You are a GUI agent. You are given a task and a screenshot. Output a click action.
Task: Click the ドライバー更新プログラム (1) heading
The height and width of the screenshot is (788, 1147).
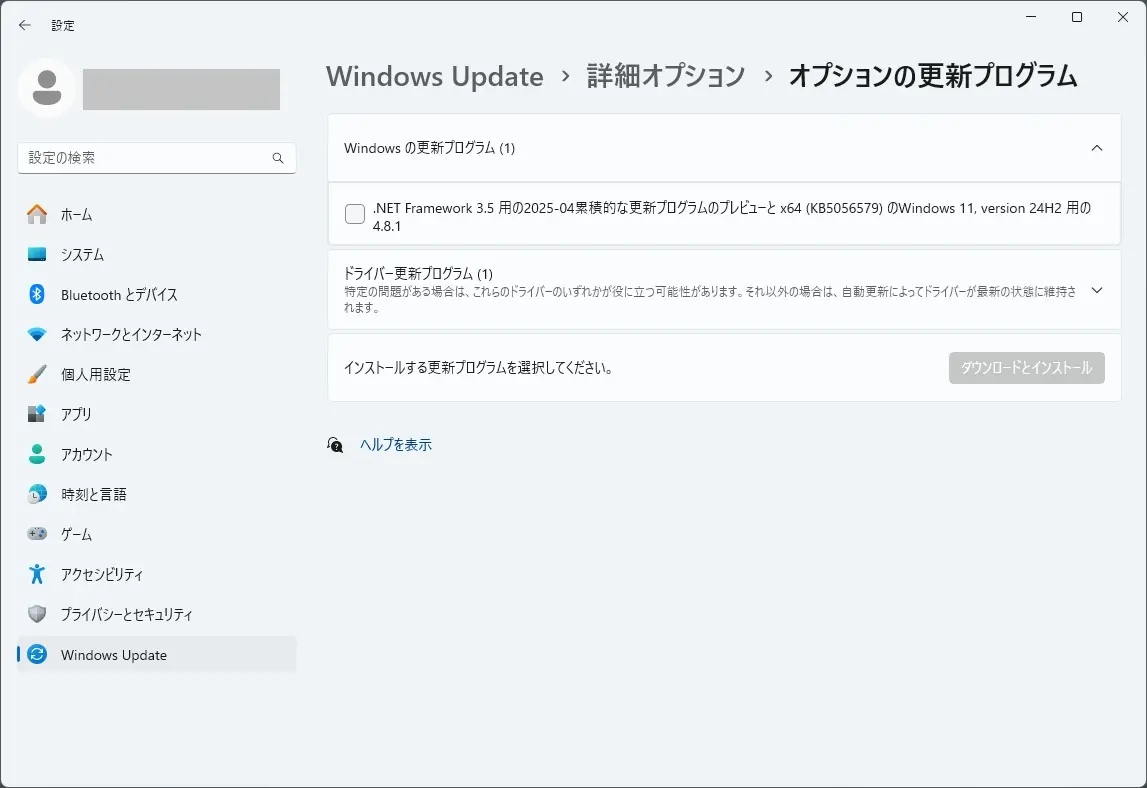pos(418,274)
